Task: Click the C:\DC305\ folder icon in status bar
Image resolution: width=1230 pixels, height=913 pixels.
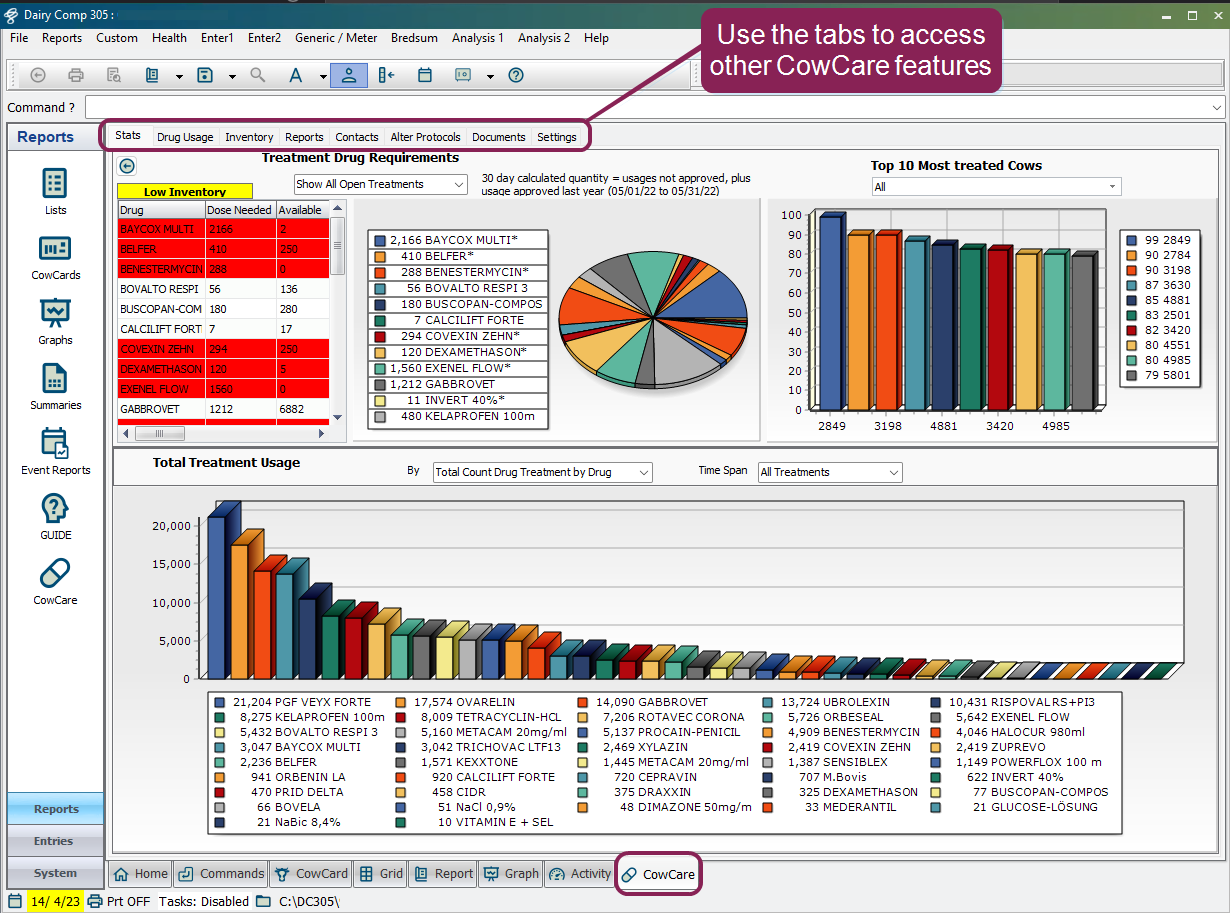Action: click(263, 901)
